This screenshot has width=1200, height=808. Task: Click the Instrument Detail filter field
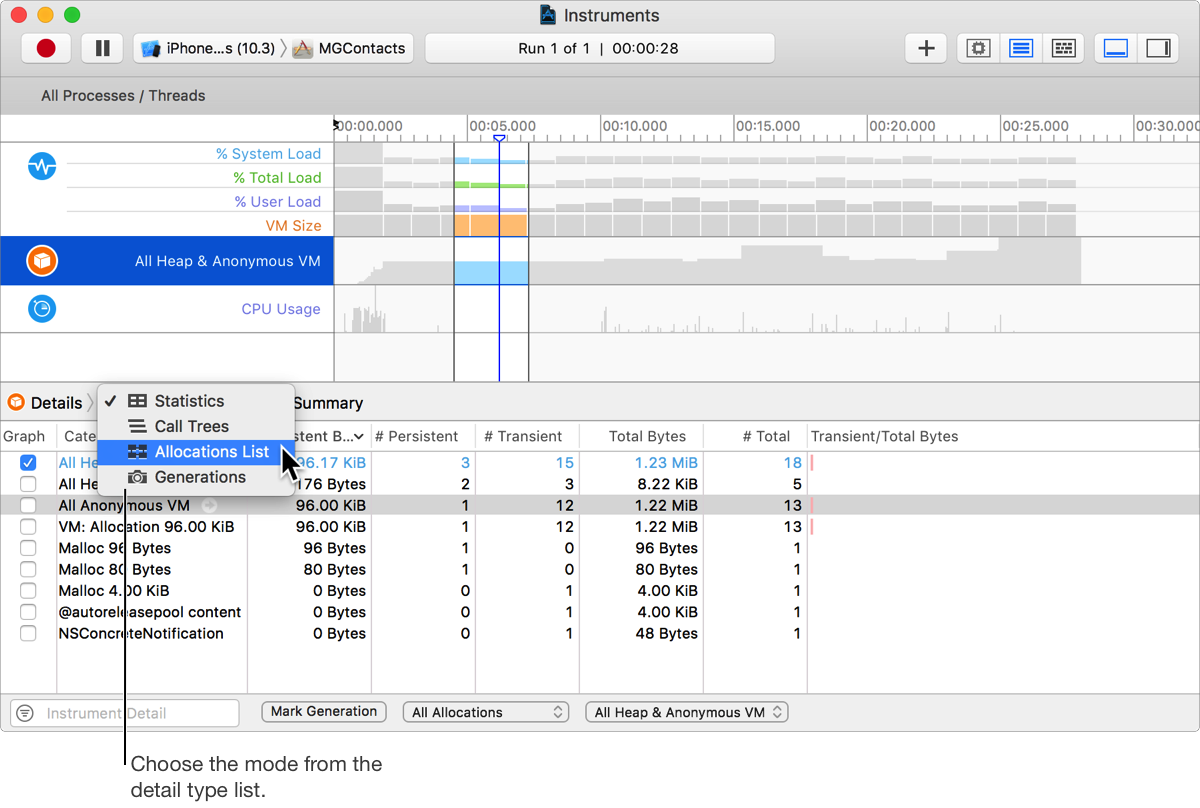coord(136,713)
